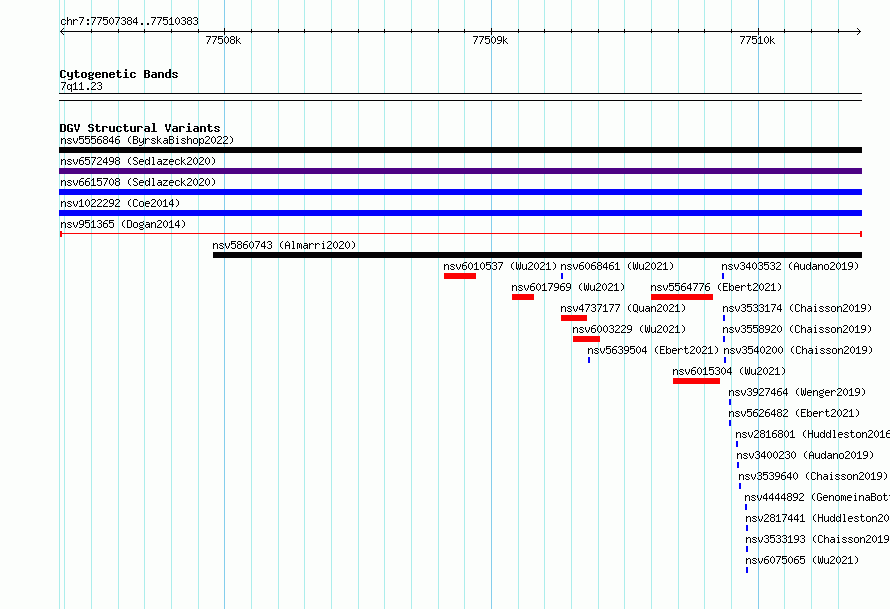This screenshot has height=609, width=890.
Task: Open nsv5564776 (Ebert2021) label
Action: [x=716, y=287]
